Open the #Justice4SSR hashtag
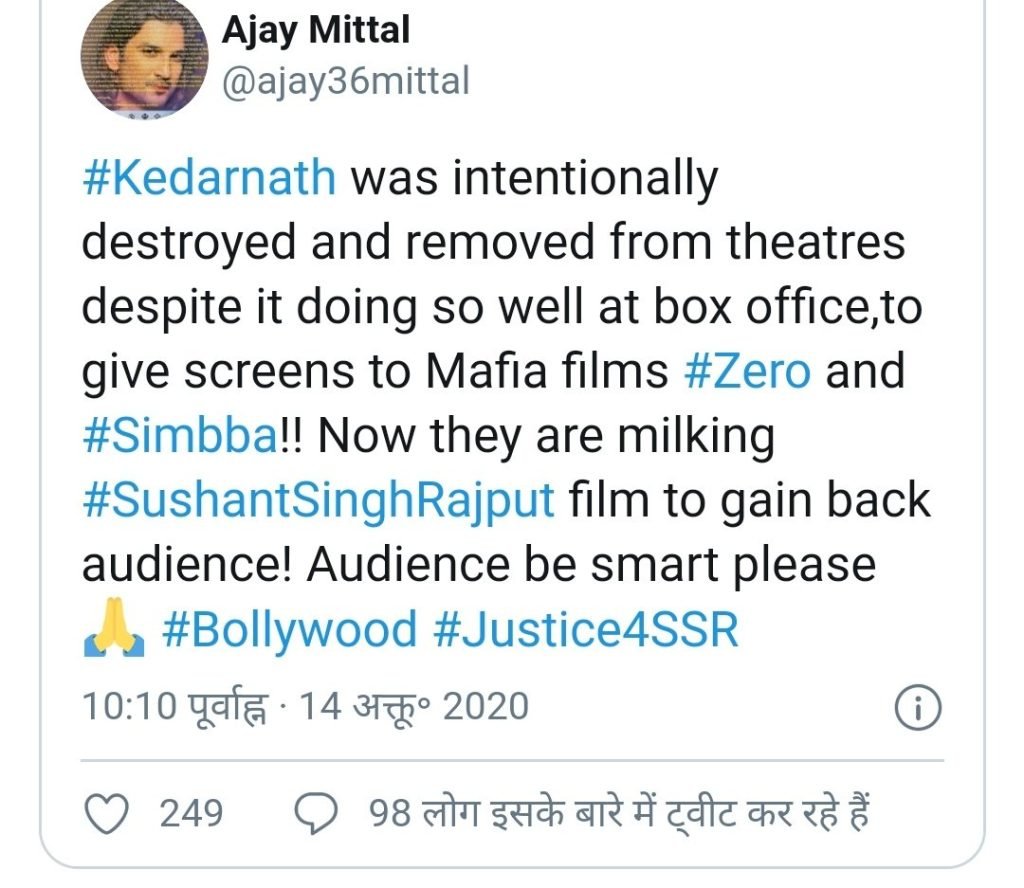Screen dimensions: 1024x888 click(586, 629)
